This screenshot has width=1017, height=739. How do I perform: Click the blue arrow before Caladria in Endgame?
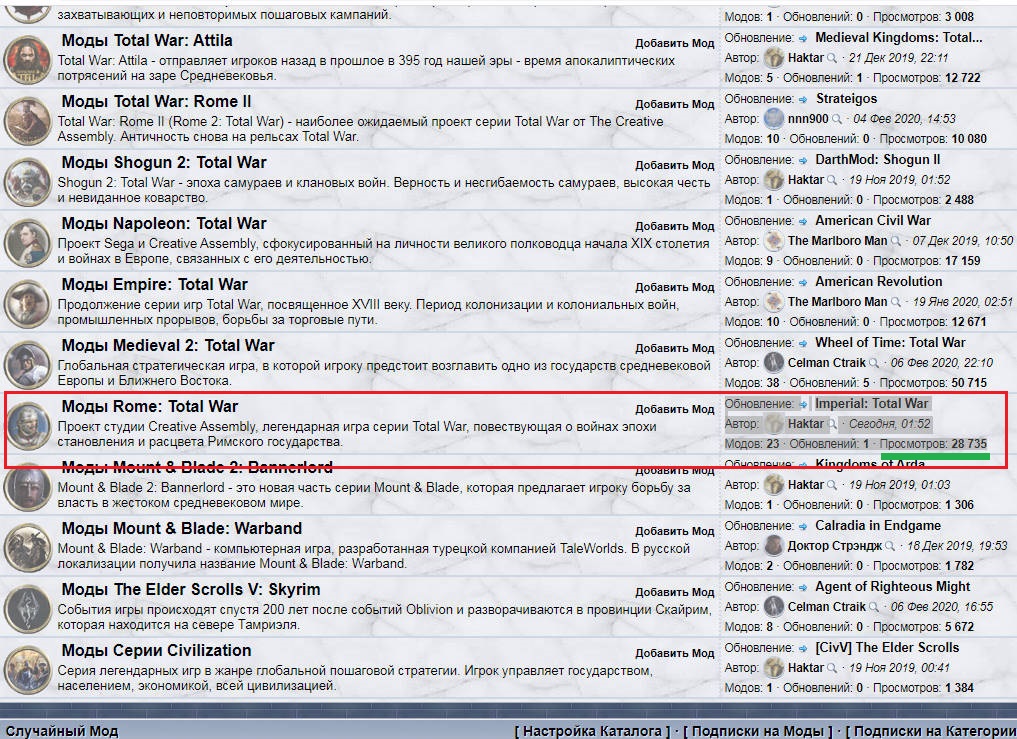(x=803, y=526)
